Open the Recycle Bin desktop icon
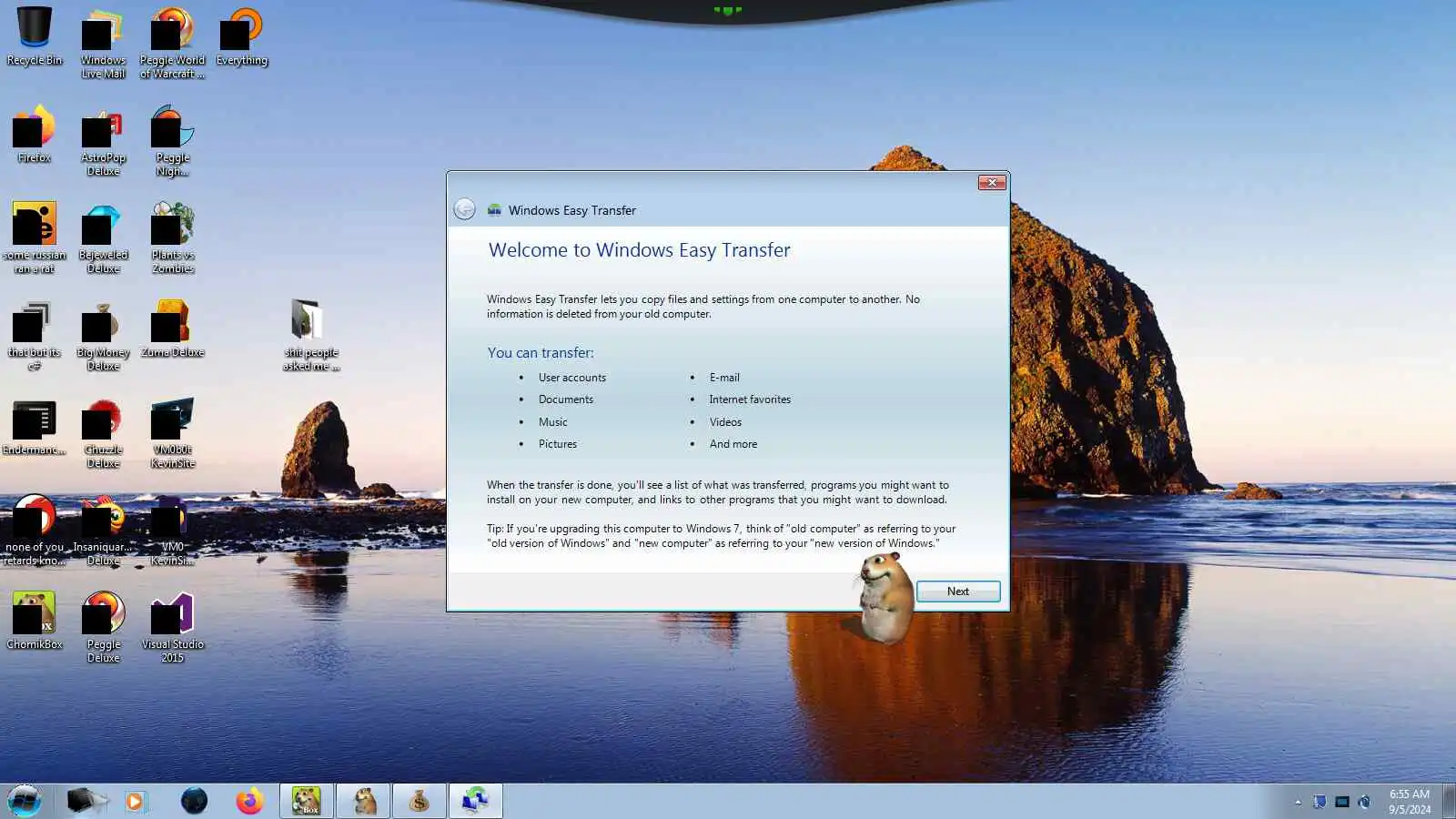Screen dimensions: 1456x819 tap(35, 36)
